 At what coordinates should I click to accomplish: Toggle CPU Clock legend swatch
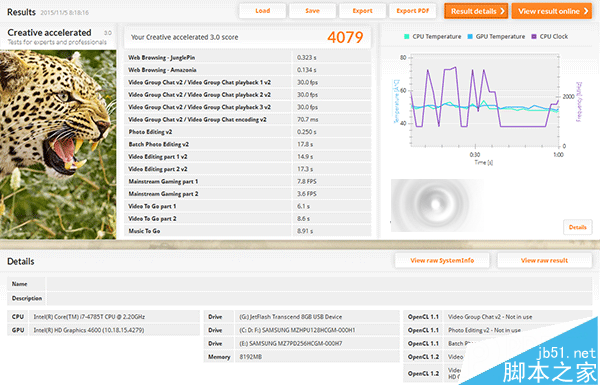(x=534, y=37)
